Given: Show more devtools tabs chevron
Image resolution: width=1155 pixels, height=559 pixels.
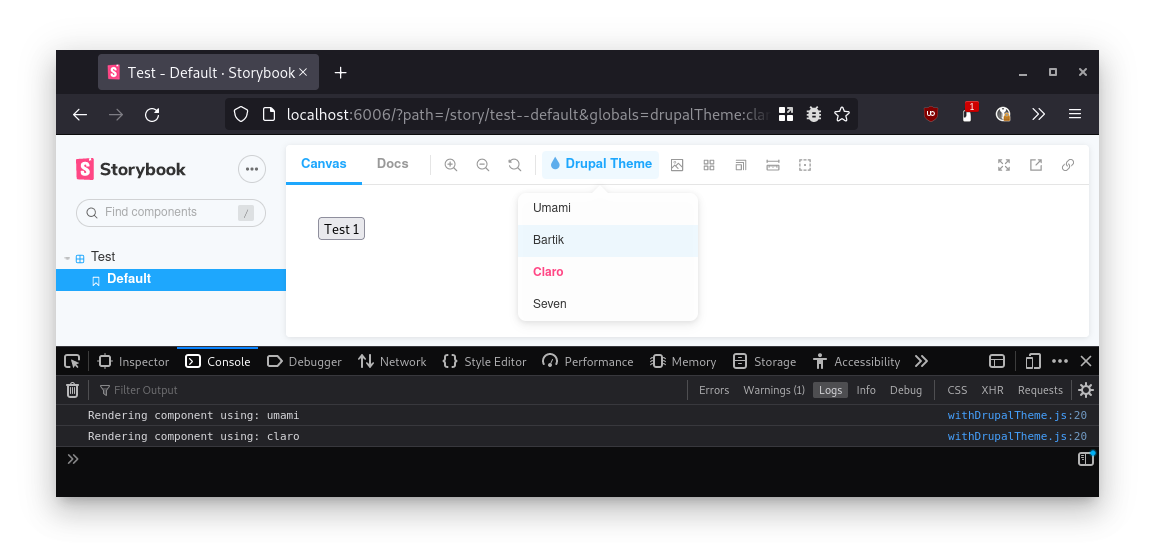Looking at the screenshot, I should point(921,361).
